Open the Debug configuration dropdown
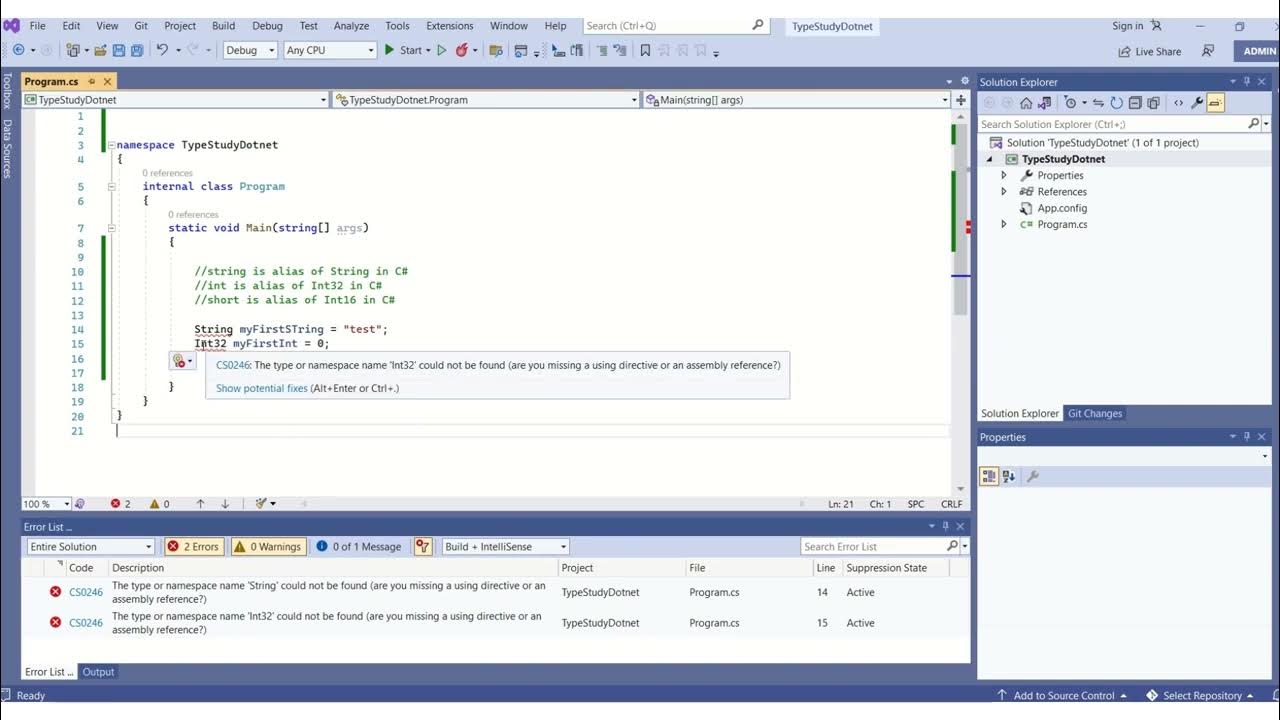Screen dimensions: 1280x720 point(250,50)
